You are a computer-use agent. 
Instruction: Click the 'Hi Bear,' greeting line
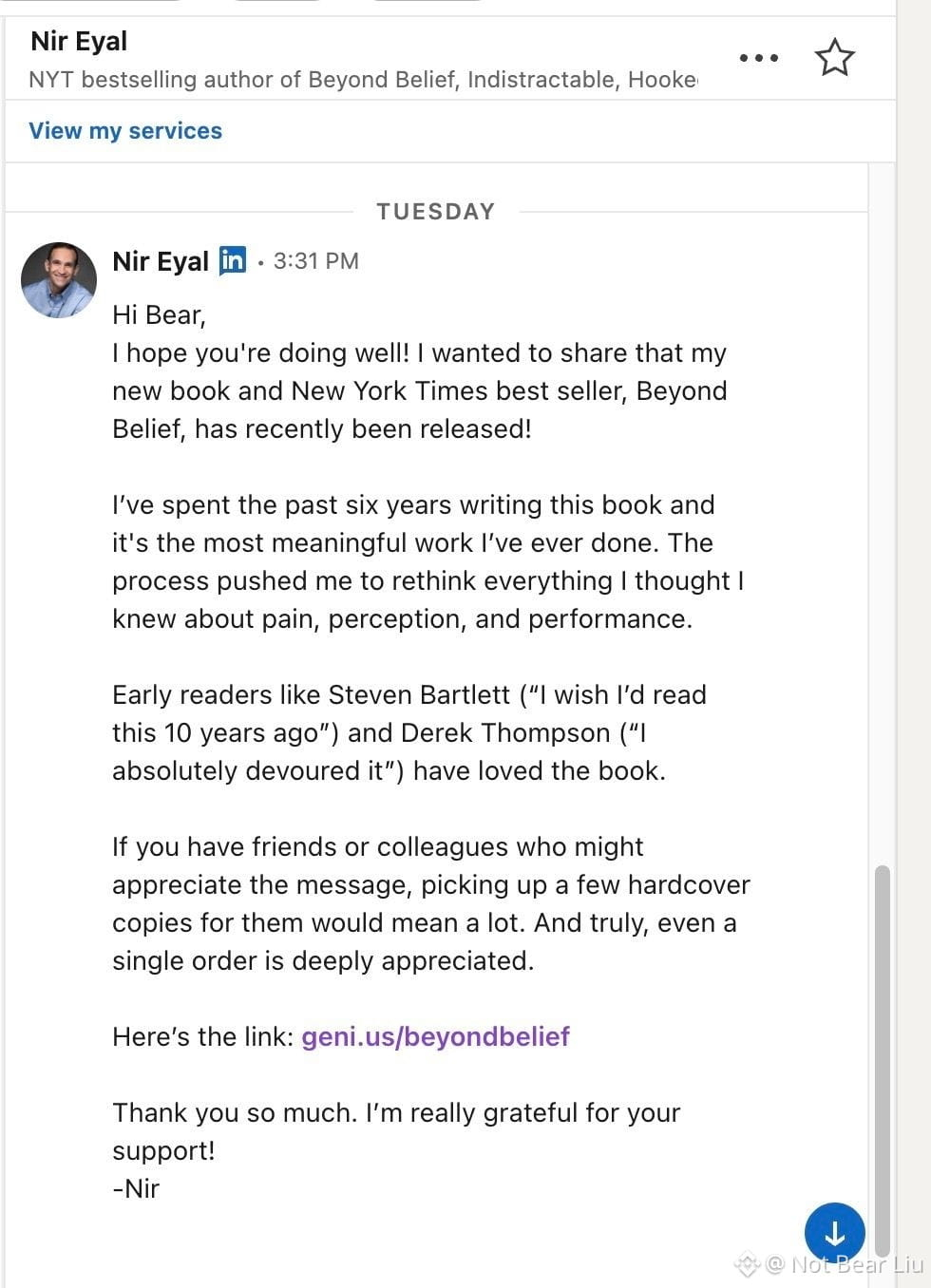tap(159, 314)
